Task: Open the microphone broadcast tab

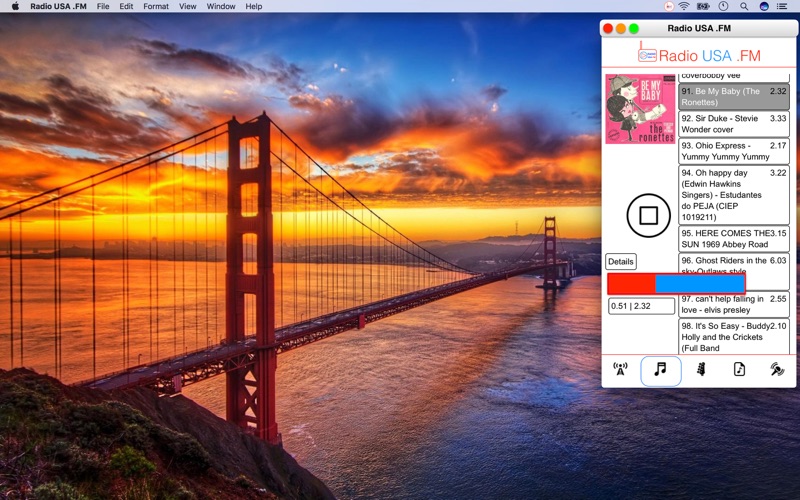Action: [777, 369]
